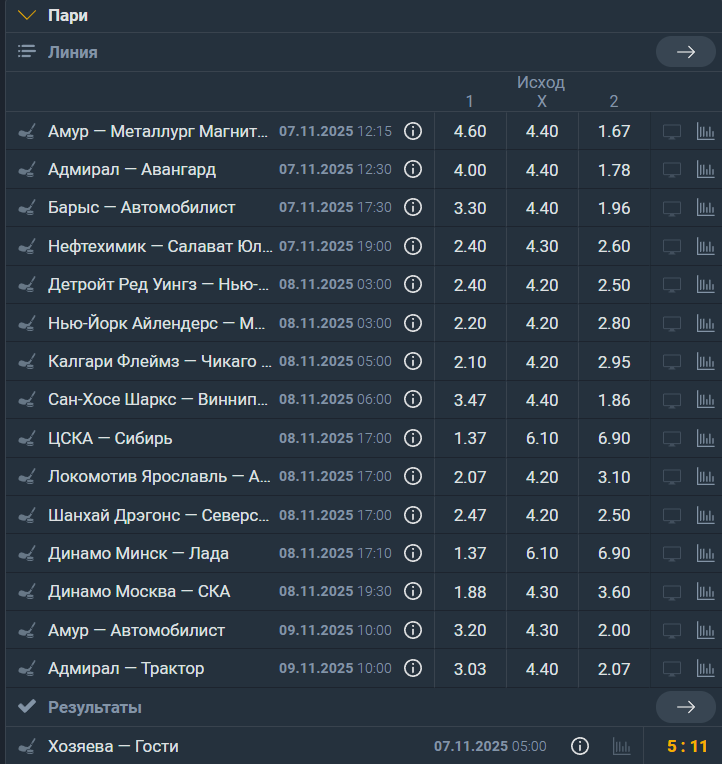Click info icon for Динамо Минск — Лада
Viewport: 722px width, 764px height.
click(x=412, y=553)
